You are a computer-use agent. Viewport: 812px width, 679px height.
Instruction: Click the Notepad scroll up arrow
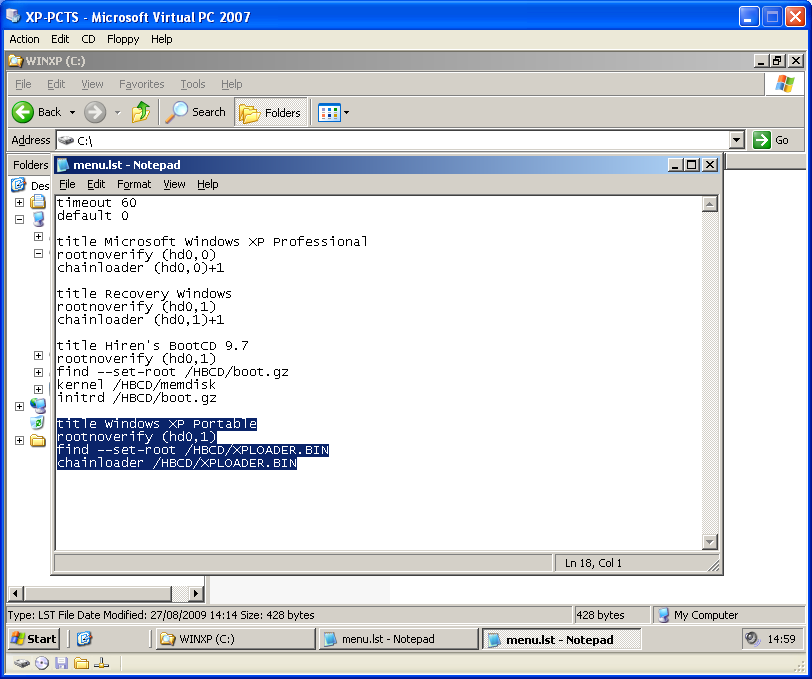709,204
